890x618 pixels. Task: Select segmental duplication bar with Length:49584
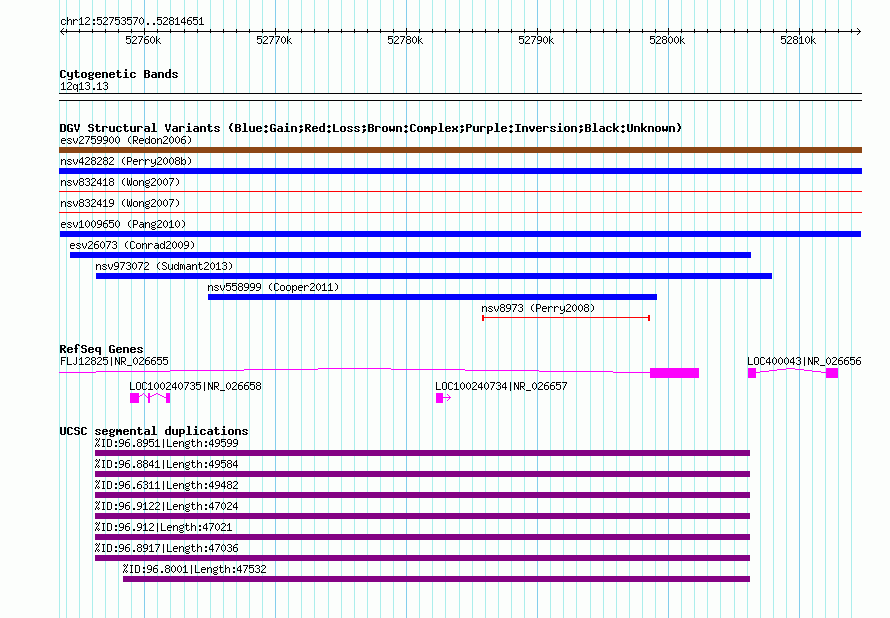(x=422, y=474)
